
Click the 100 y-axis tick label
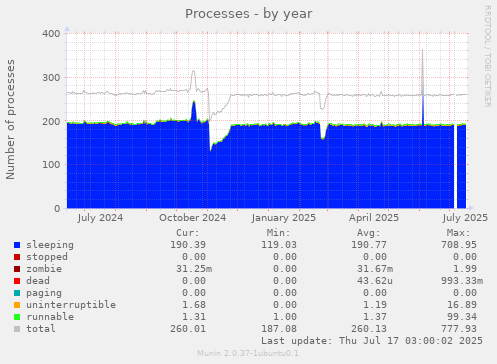tap(51, 165)
